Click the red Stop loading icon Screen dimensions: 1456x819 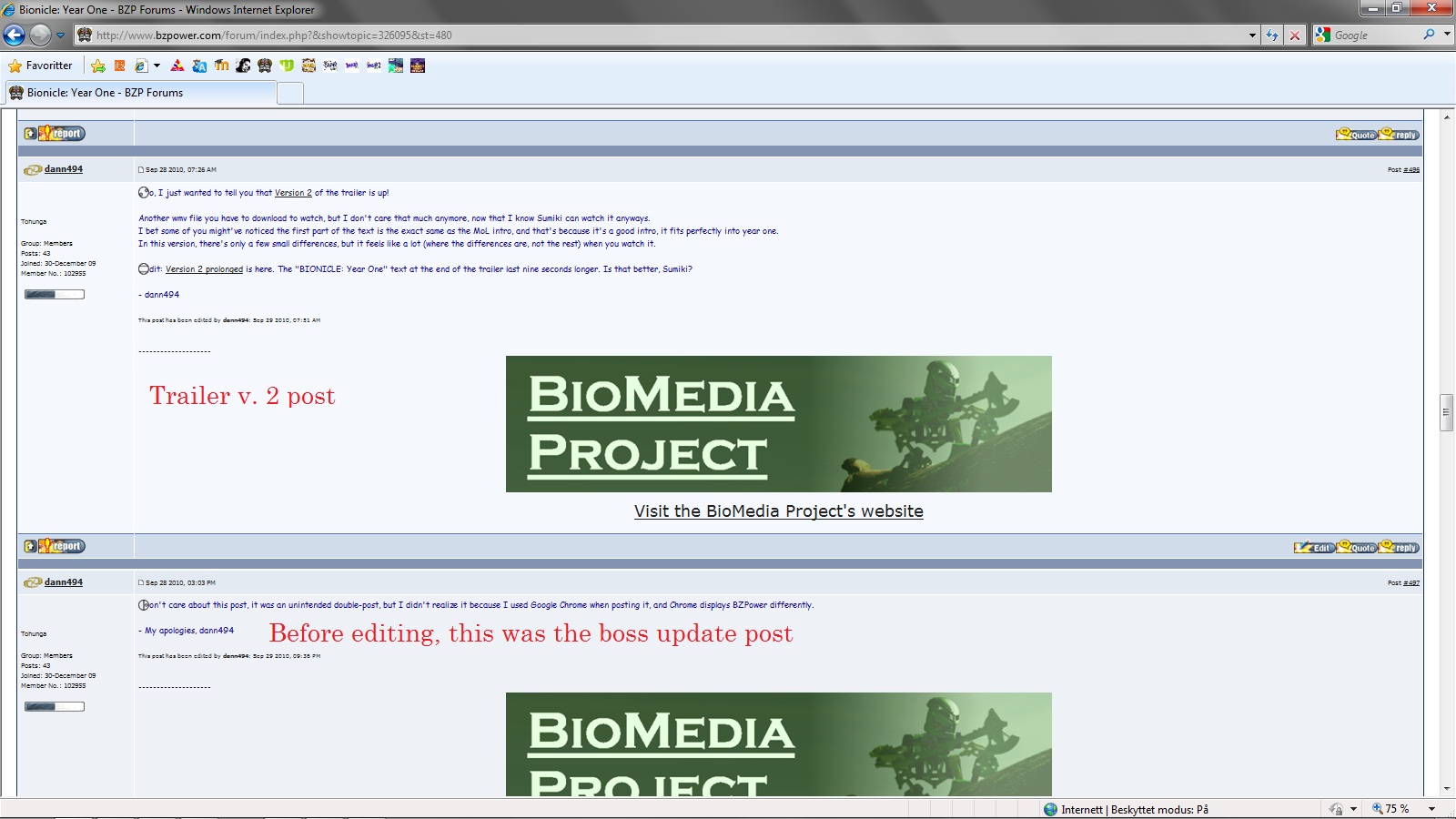(x=1295, y=35)
